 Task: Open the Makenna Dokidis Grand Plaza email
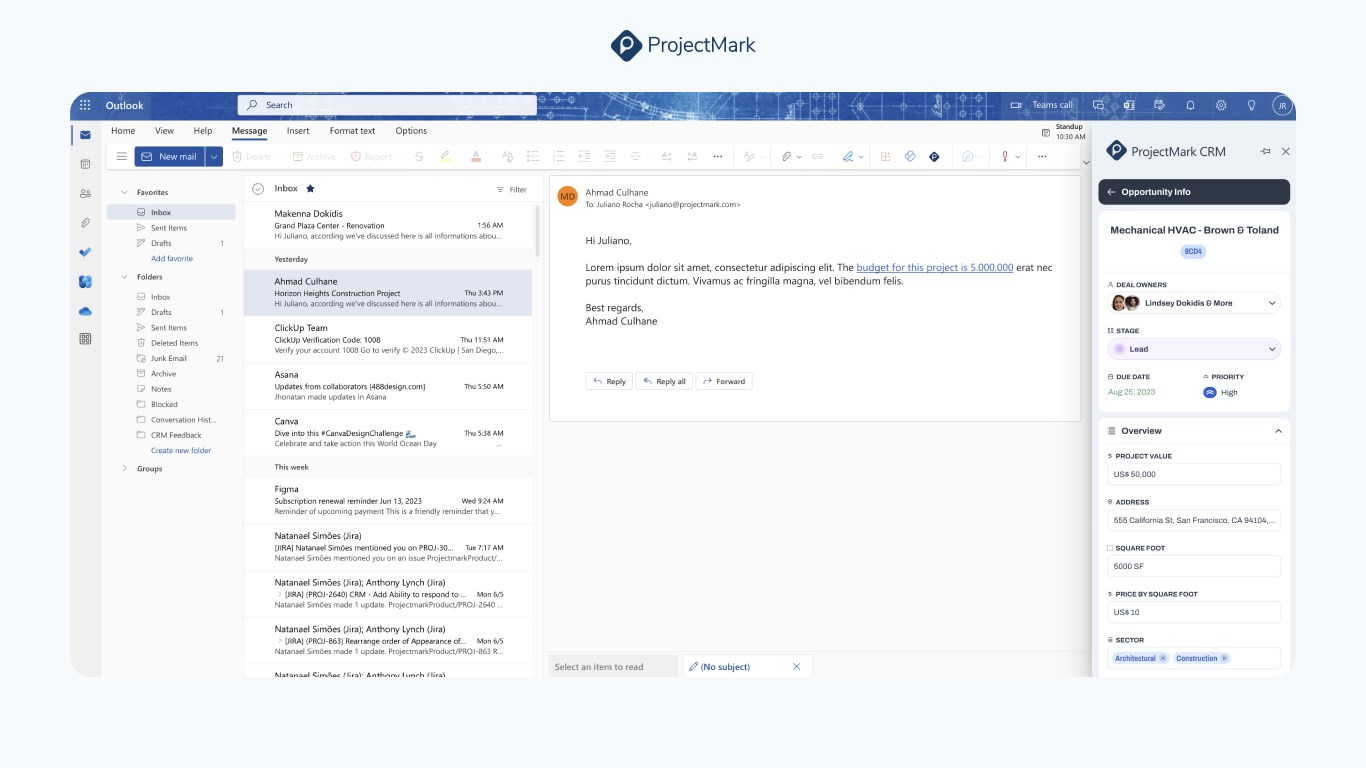pyautogui.click(x=388, y=225)
